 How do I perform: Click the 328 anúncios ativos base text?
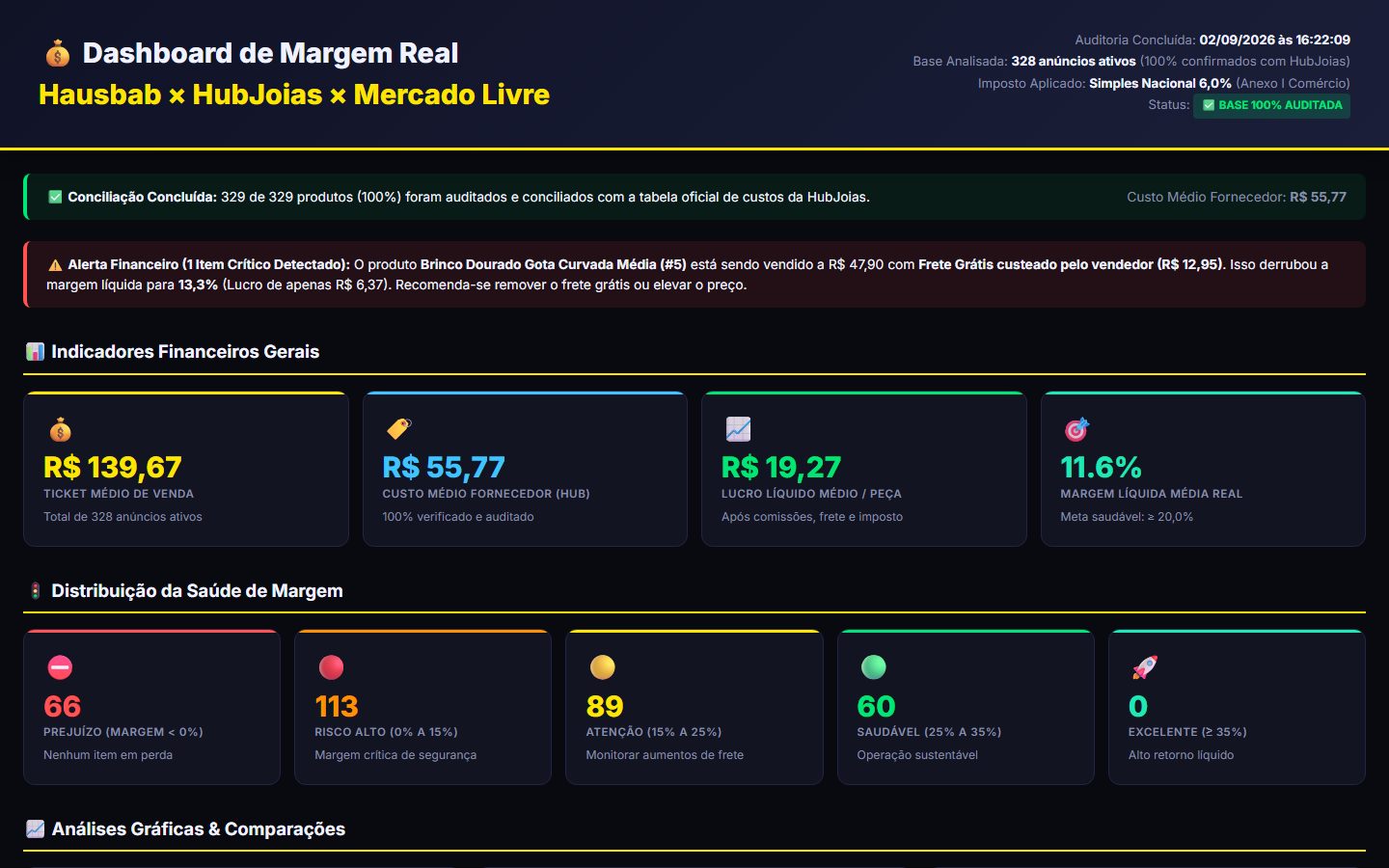tap(1074, 61)
